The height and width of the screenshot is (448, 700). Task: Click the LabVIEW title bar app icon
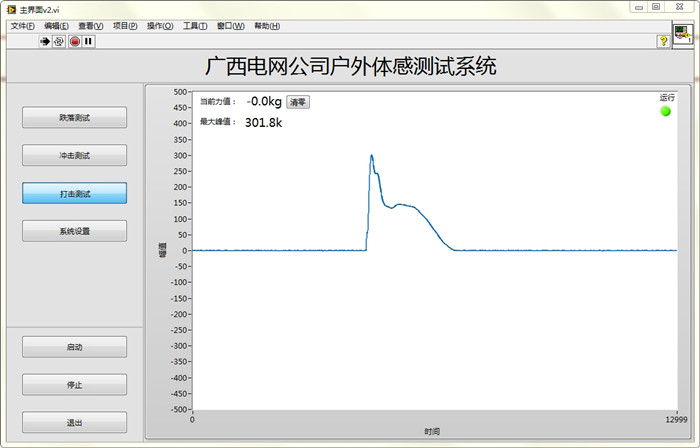pyautogui.click(x=11, y=9)
